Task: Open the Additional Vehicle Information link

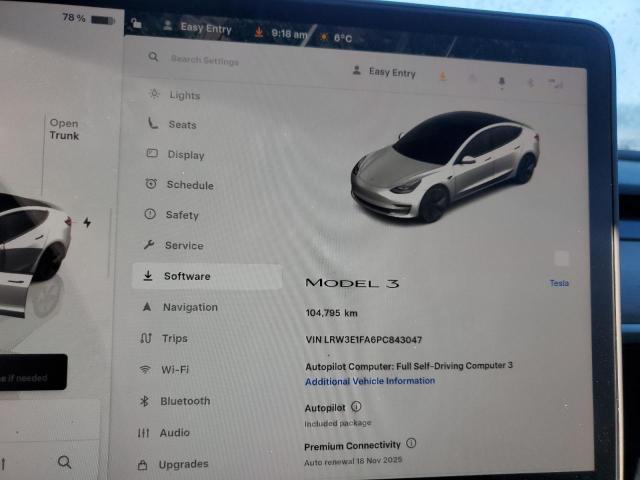Action: pos(370,381)
